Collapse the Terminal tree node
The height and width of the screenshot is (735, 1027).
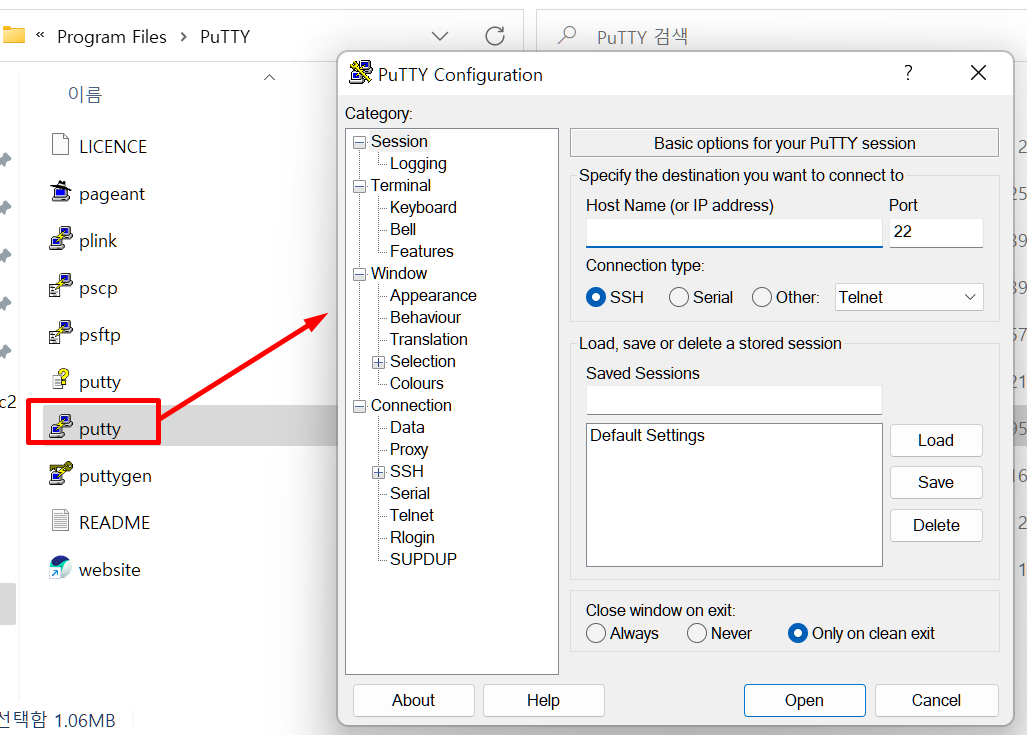(x=360, y=186)
